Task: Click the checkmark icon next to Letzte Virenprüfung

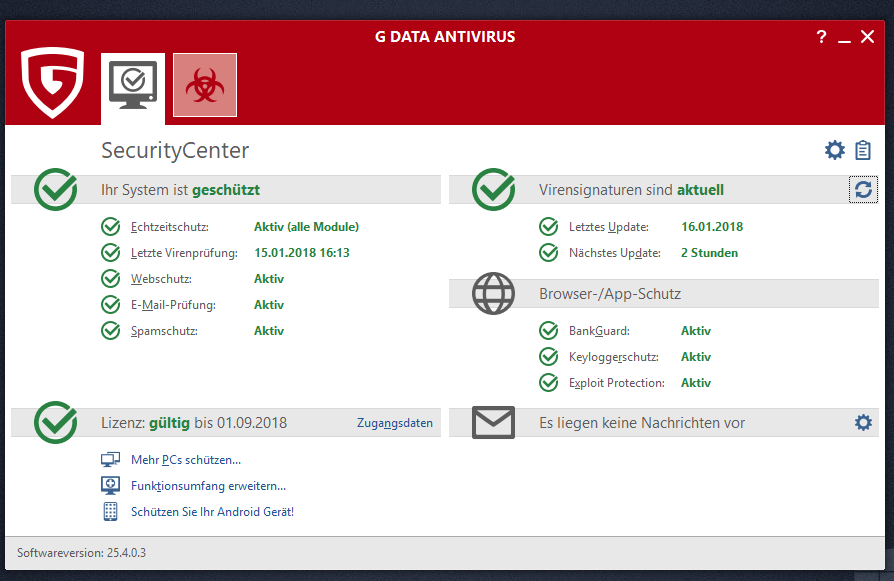Action: pyautogui.click(x=111, y=253)
